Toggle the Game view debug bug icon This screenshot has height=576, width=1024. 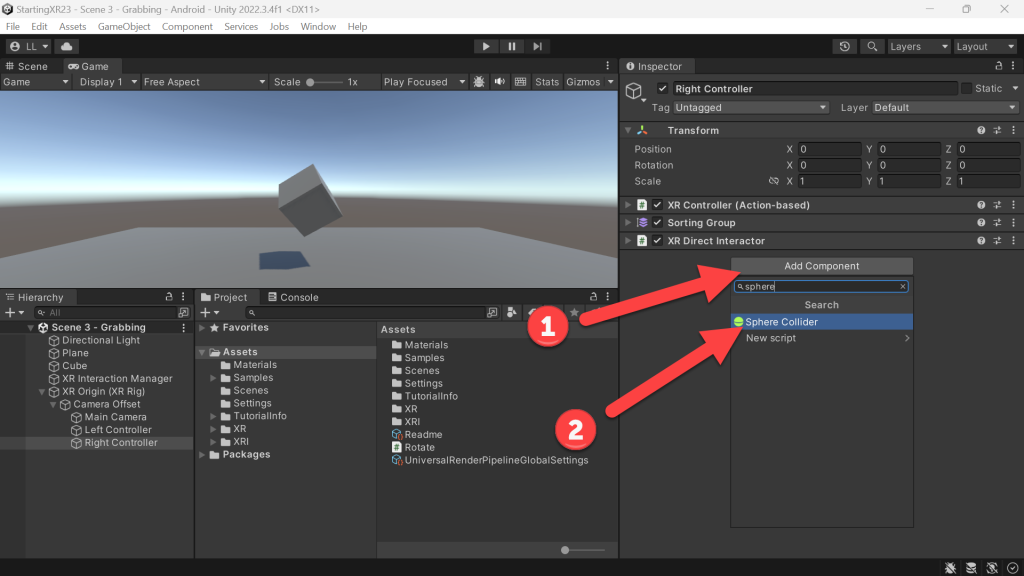tap(479, 82)
